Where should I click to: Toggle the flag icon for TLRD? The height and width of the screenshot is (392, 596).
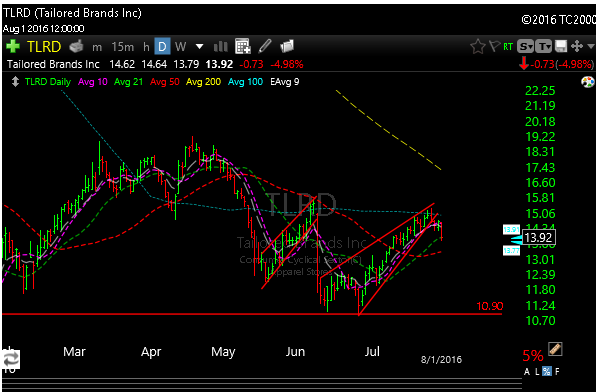(x=494, y=46)
